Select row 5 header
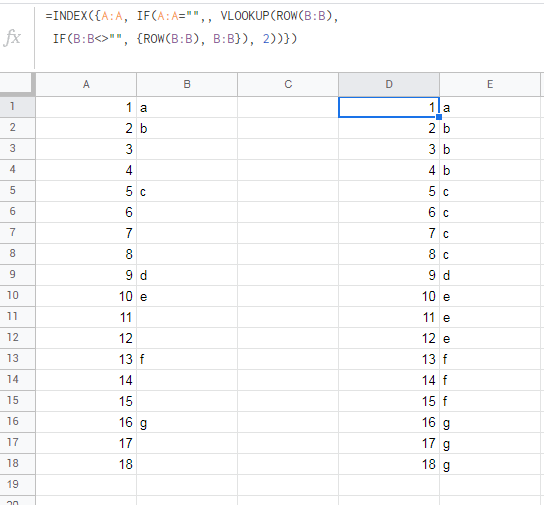The height and width of the screenshot is (505, 544). (17, 191)
